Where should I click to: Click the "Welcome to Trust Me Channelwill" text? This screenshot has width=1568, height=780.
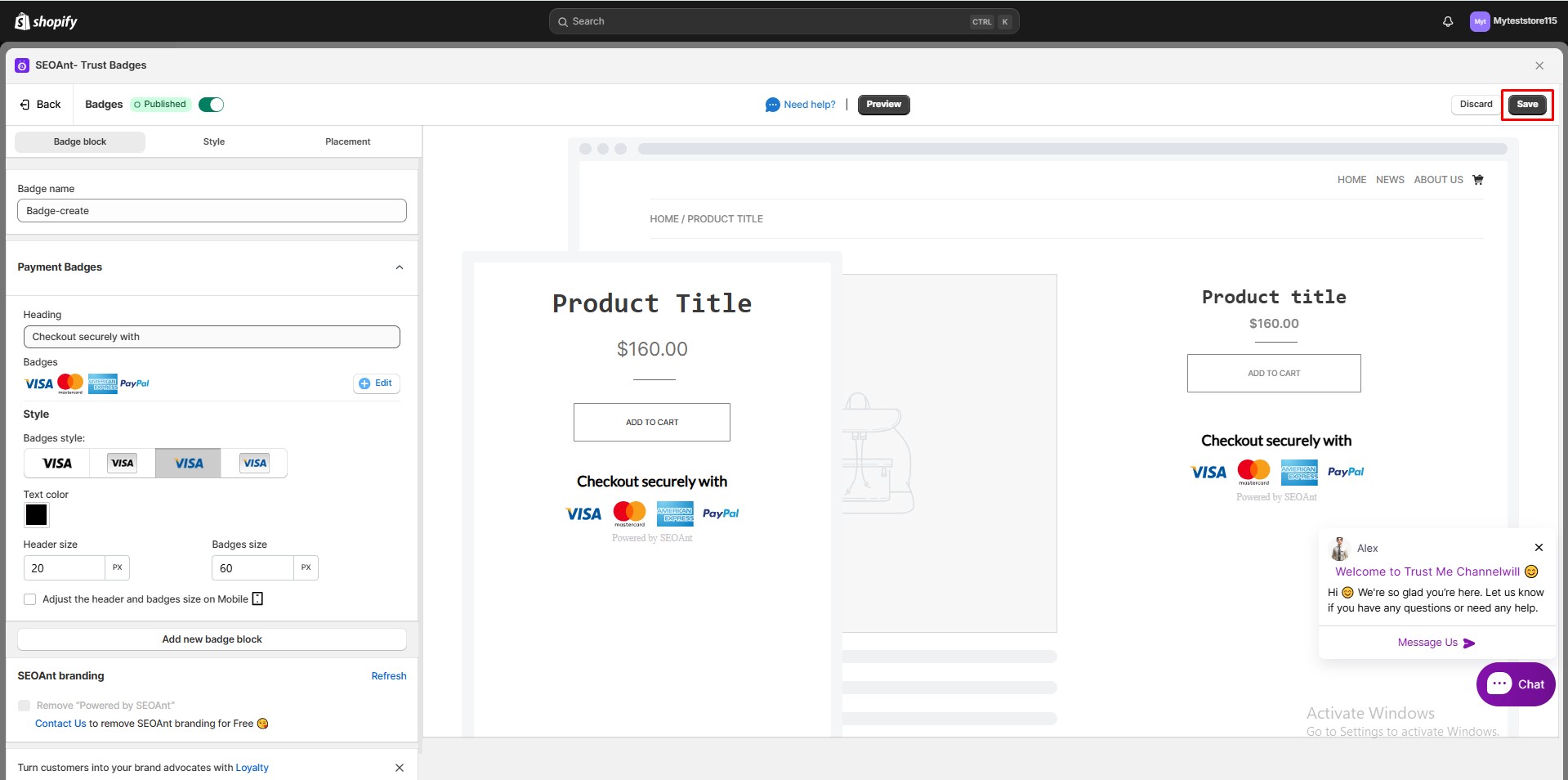point(1427,572)
